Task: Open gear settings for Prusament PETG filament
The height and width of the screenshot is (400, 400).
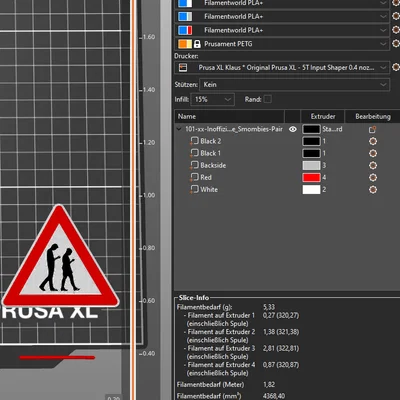Action: pos(396,43)
